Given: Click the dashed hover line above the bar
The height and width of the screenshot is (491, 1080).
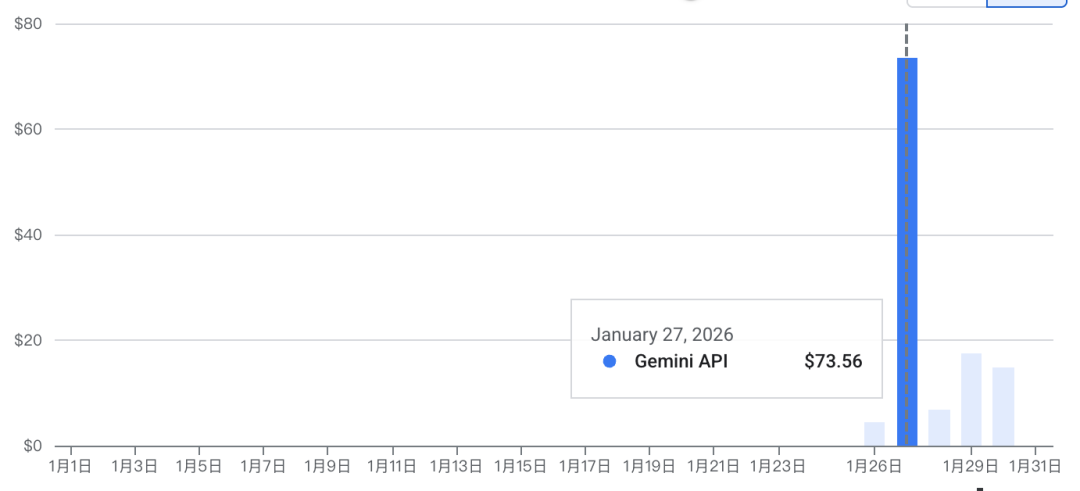Looking at the screenshot, I should click(x=907, y=40).
